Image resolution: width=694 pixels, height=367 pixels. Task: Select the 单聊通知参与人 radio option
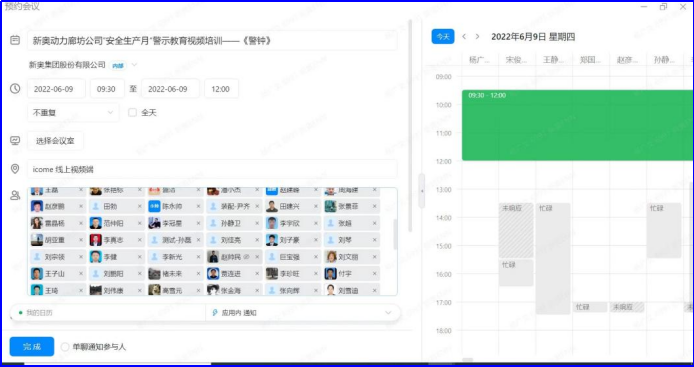coord(65,347)
